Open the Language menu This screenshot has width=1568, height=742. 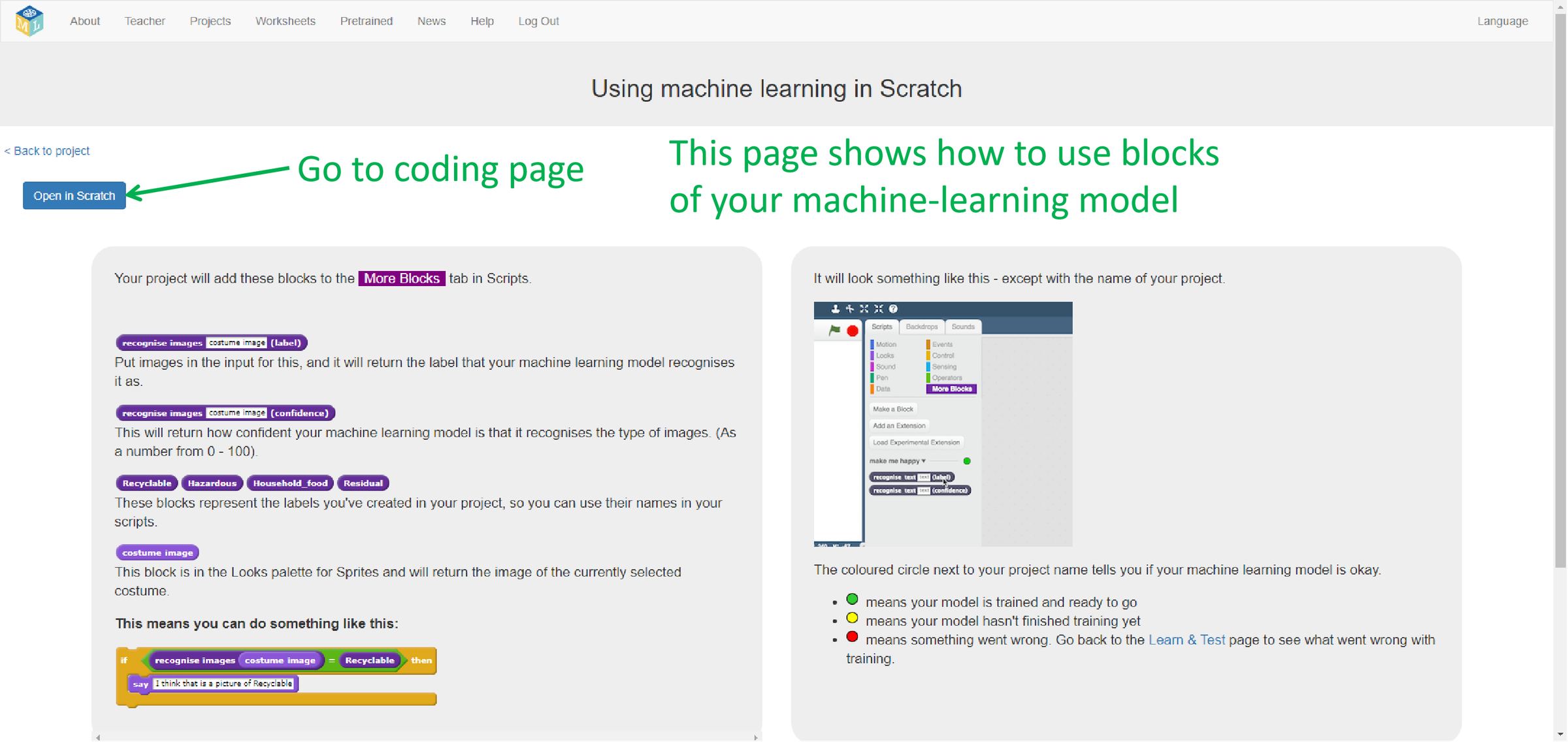[1502, 21]
